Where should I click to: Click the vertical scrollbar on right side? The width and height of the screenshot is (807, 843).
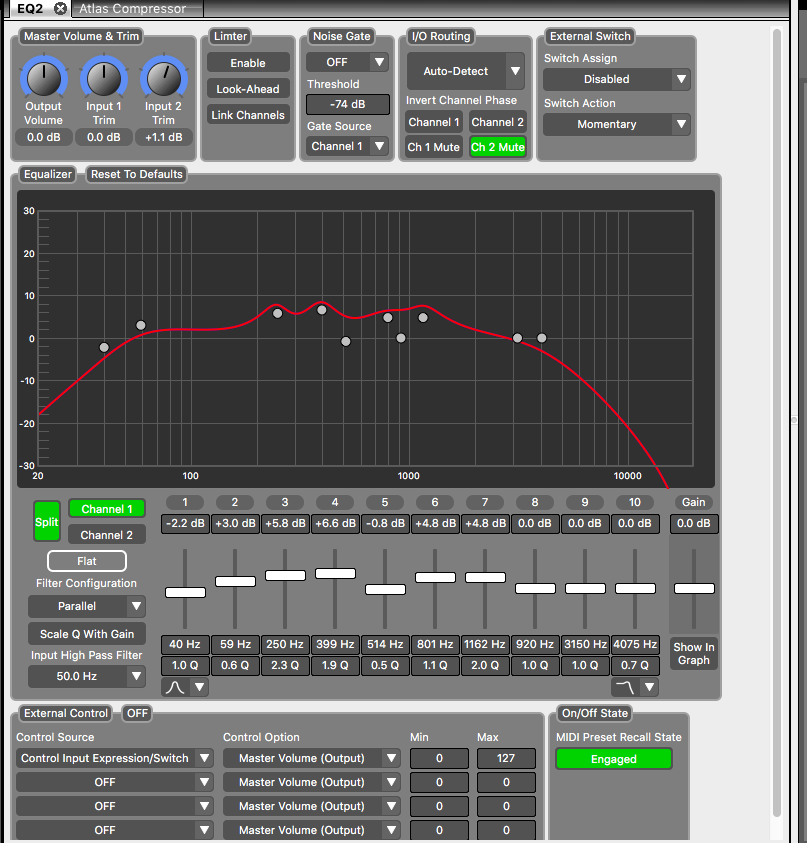pyautogui.click(x=776, y=422)
